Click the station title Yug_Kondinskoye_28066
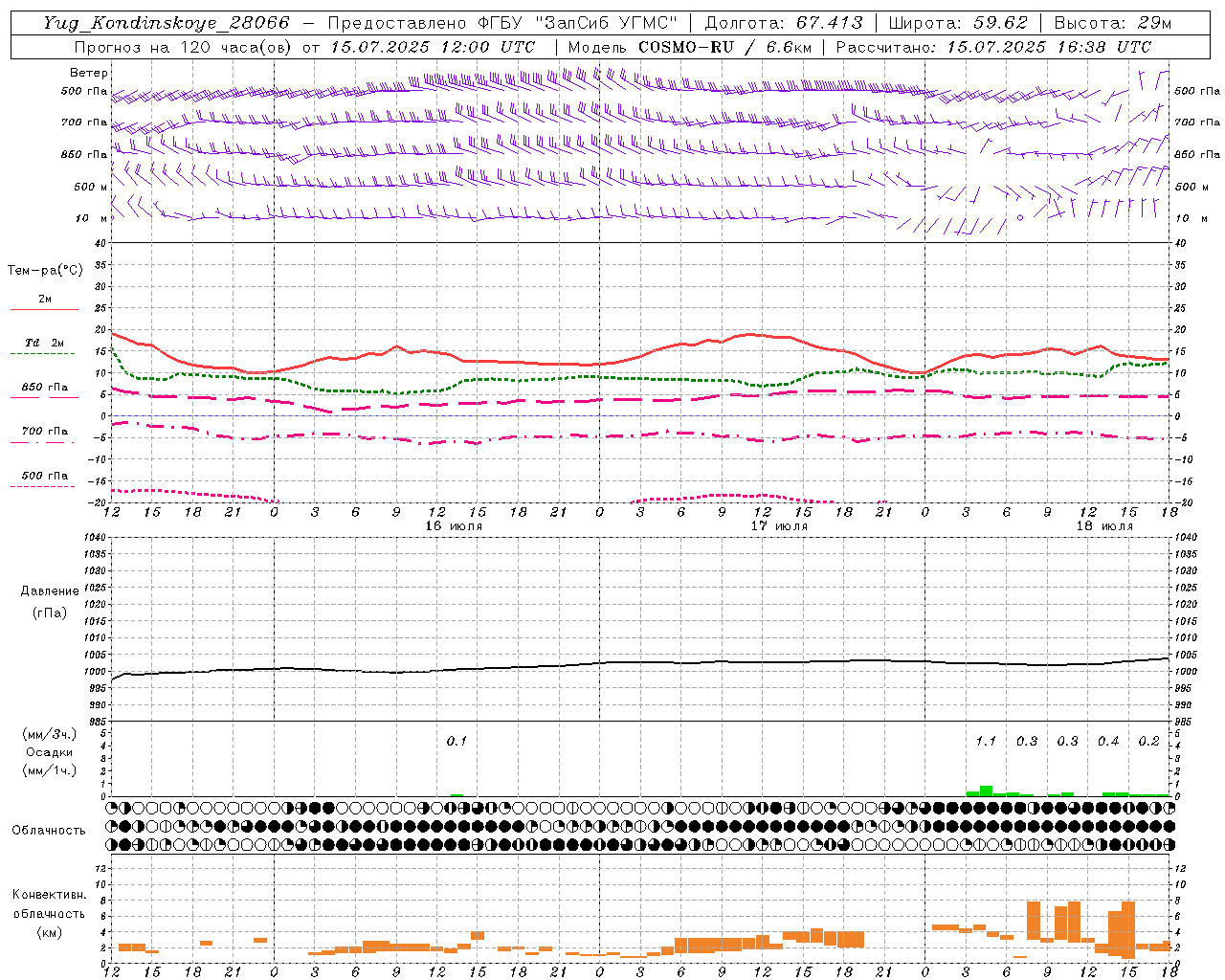 point(167,23)
